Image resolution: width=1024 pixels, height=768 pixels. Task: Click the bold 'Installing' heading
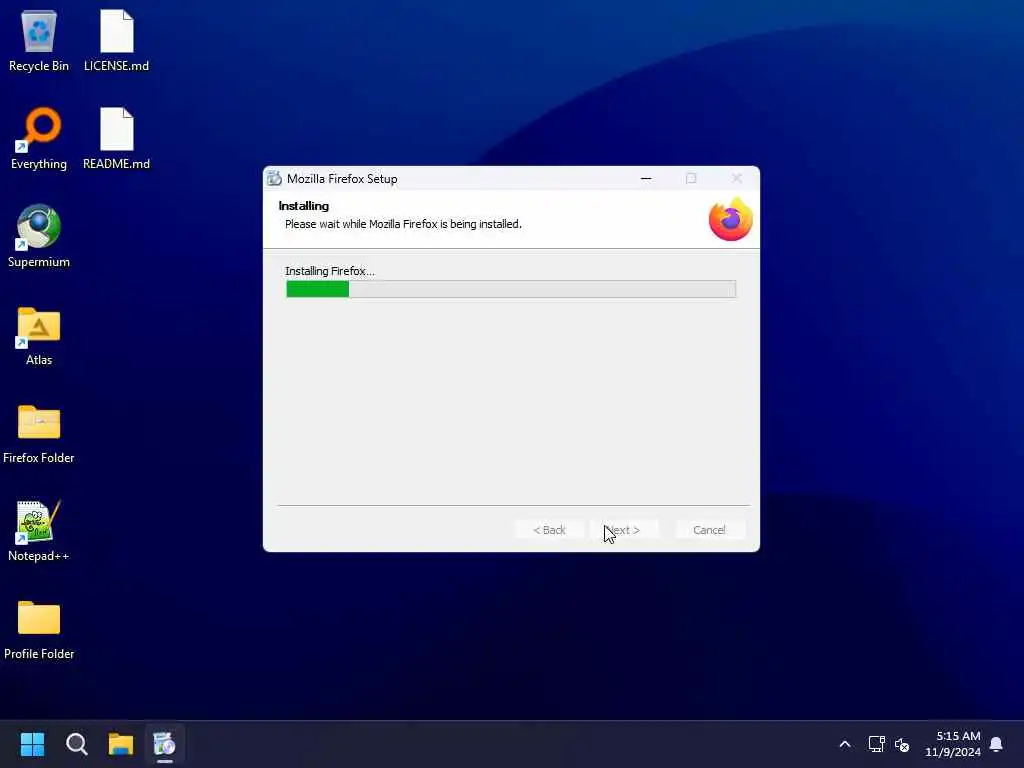click(x=304, y=206)
